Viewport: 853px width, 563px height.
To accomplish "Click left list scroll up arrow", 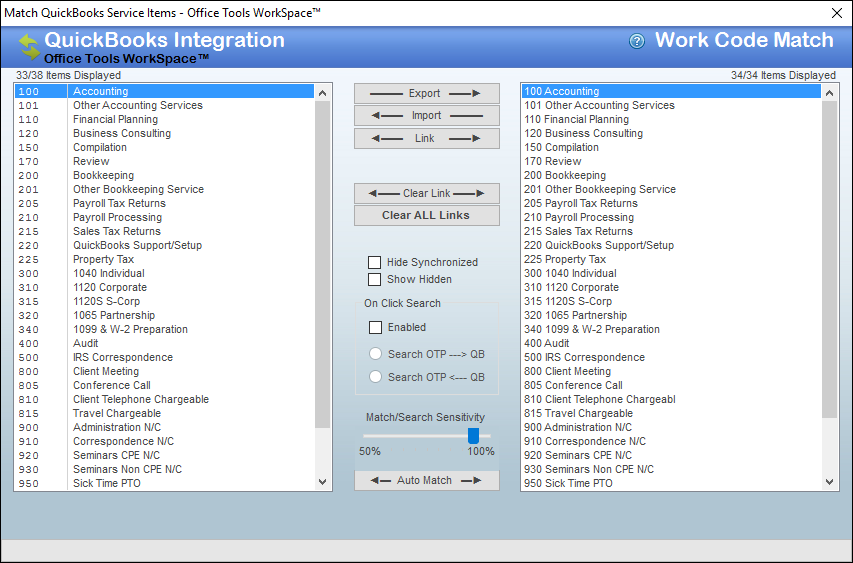I will tap(323, 93).
